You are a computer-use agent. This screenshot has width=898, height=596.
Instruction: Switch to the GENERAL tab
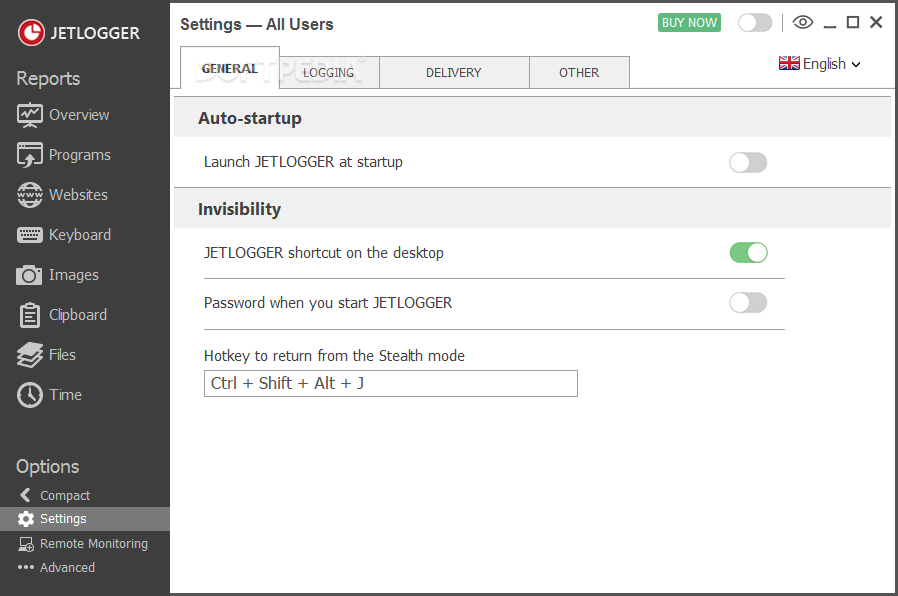(x=230, y=68)
